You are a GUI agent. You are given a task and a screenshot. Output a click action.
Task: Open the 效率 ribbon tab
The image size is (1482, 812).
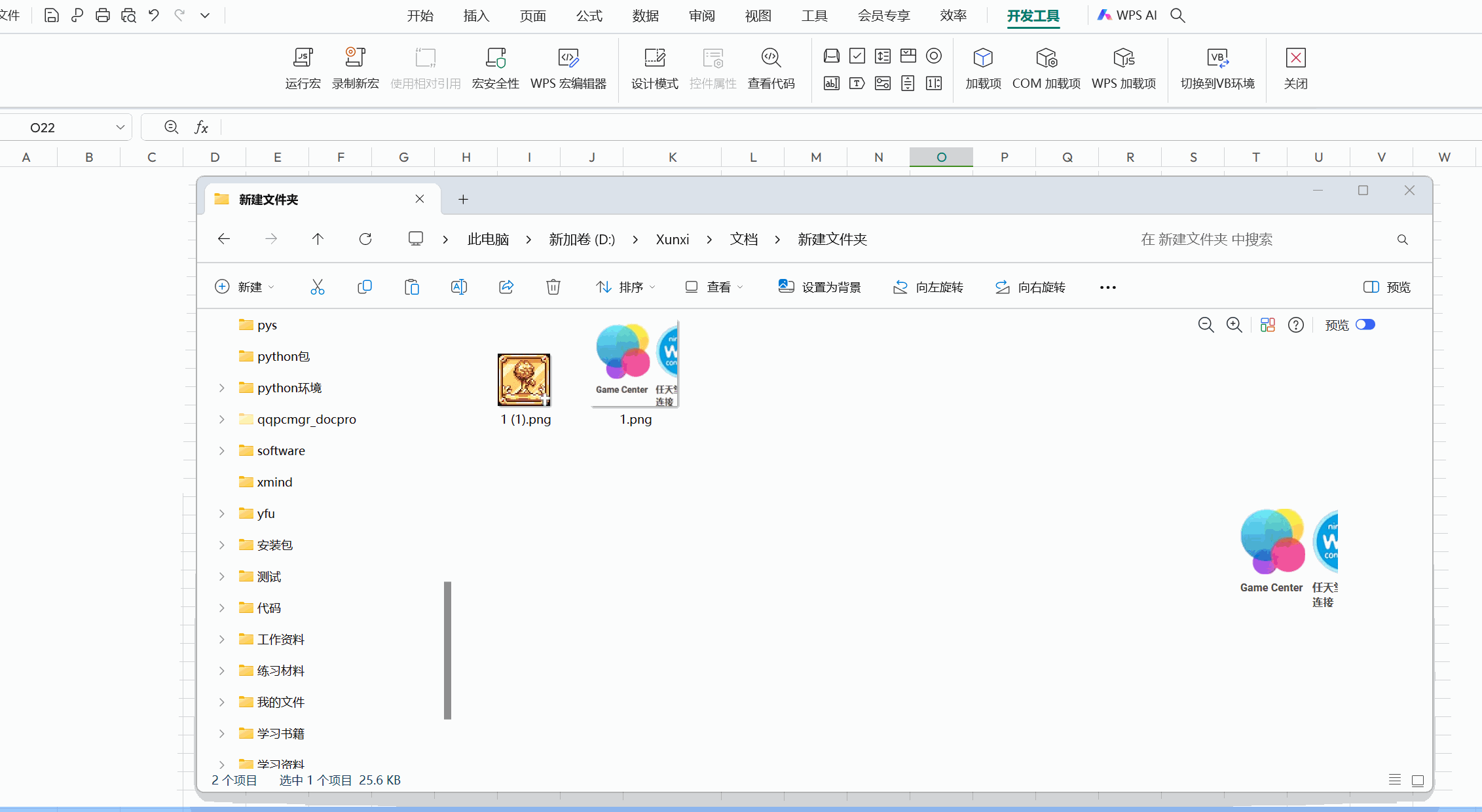[953, 15]
